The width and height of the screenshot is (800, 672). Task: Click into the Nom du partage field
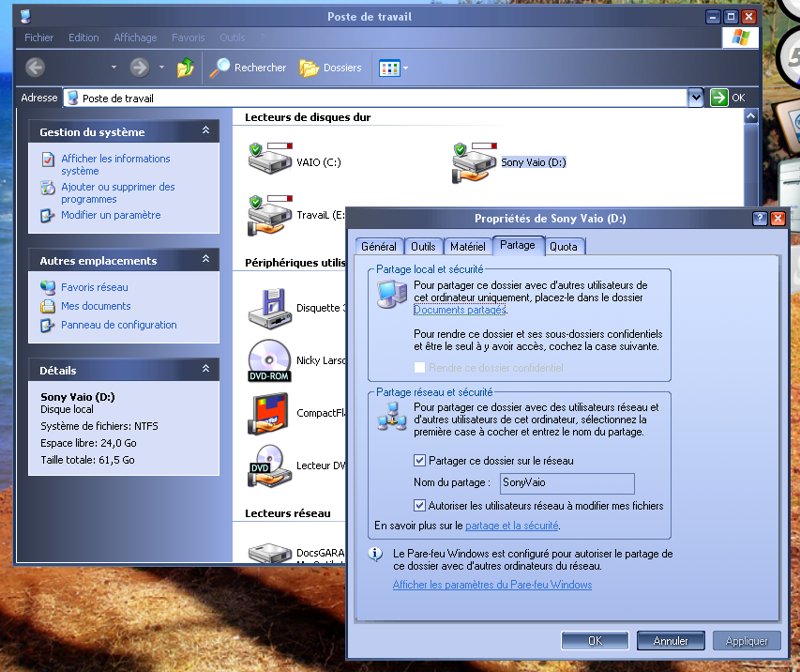pos(566,484)
